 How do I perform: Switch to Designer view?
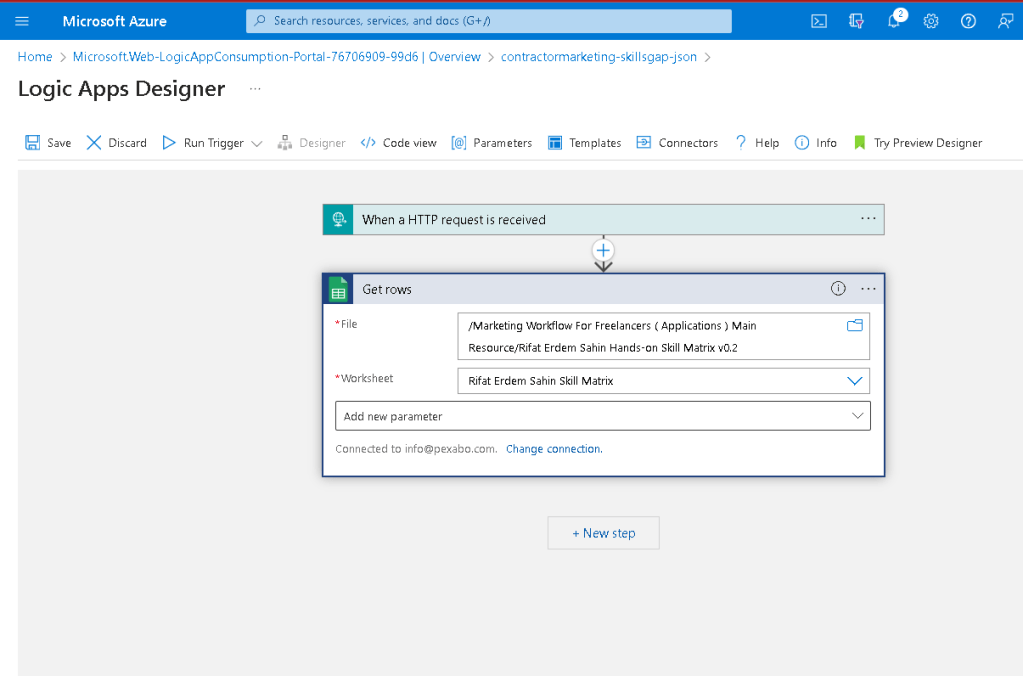point(311,143)
